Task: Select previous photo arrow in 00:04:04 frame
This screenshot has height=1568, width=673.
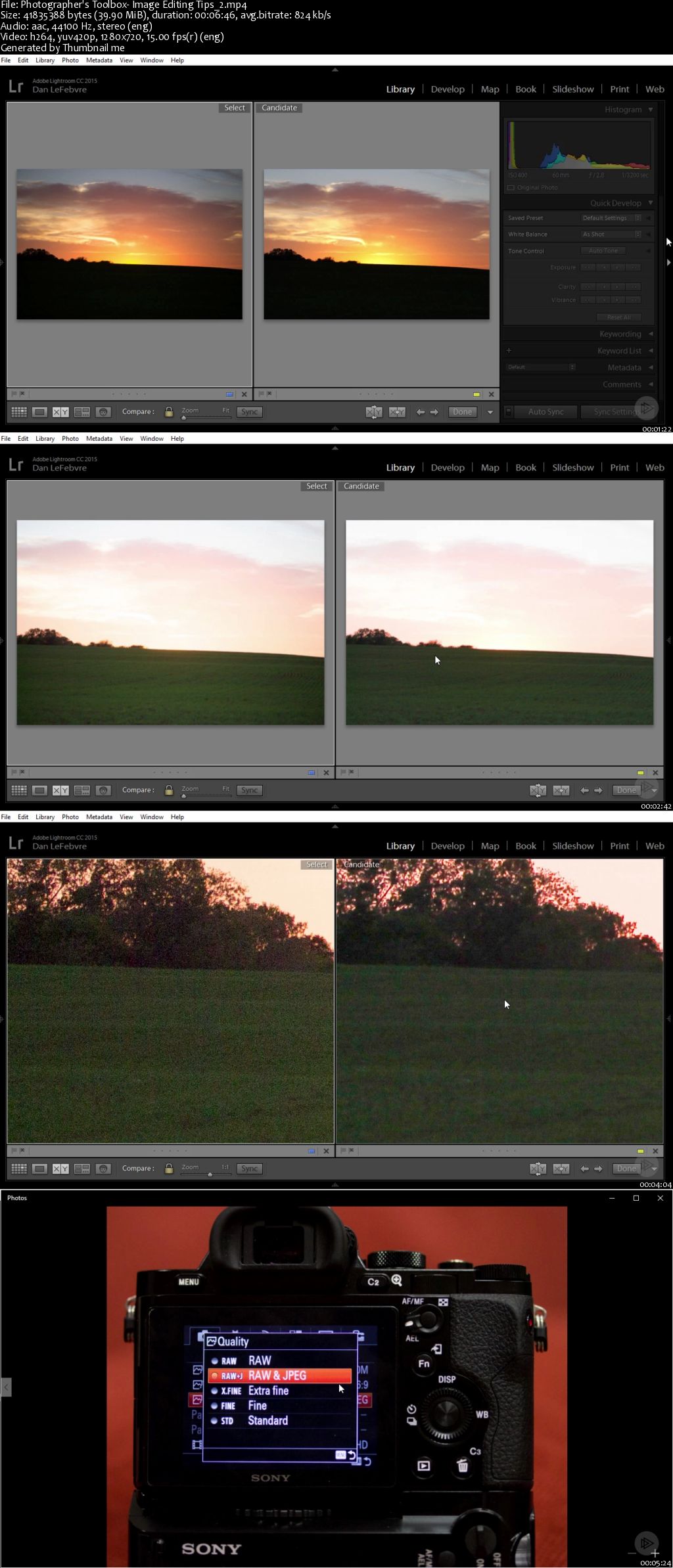Action: pyautogui.click(x=584, y=1169)
